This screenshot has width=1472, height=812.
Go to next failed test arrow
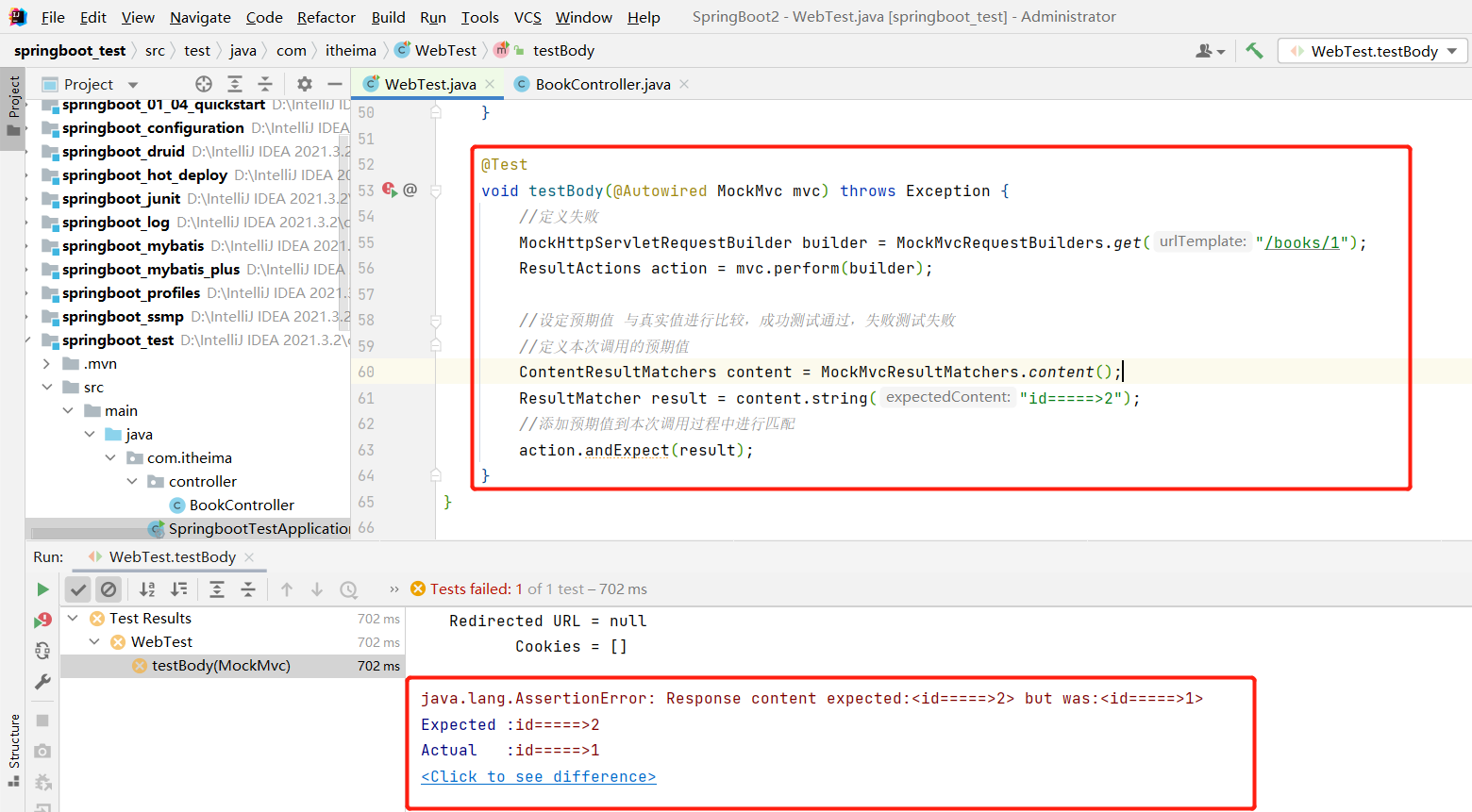(x=317, y=589)
